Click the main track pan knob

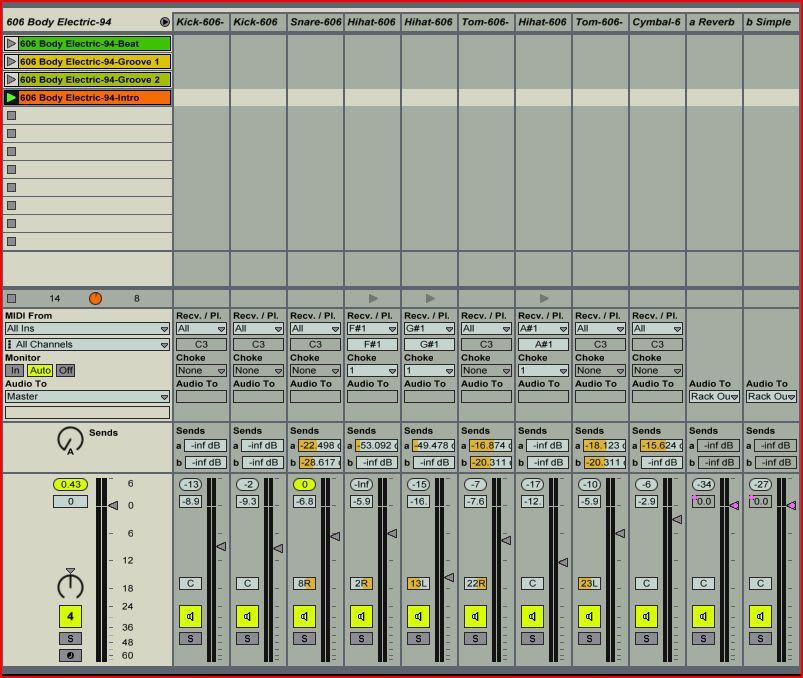pos(70,585)
